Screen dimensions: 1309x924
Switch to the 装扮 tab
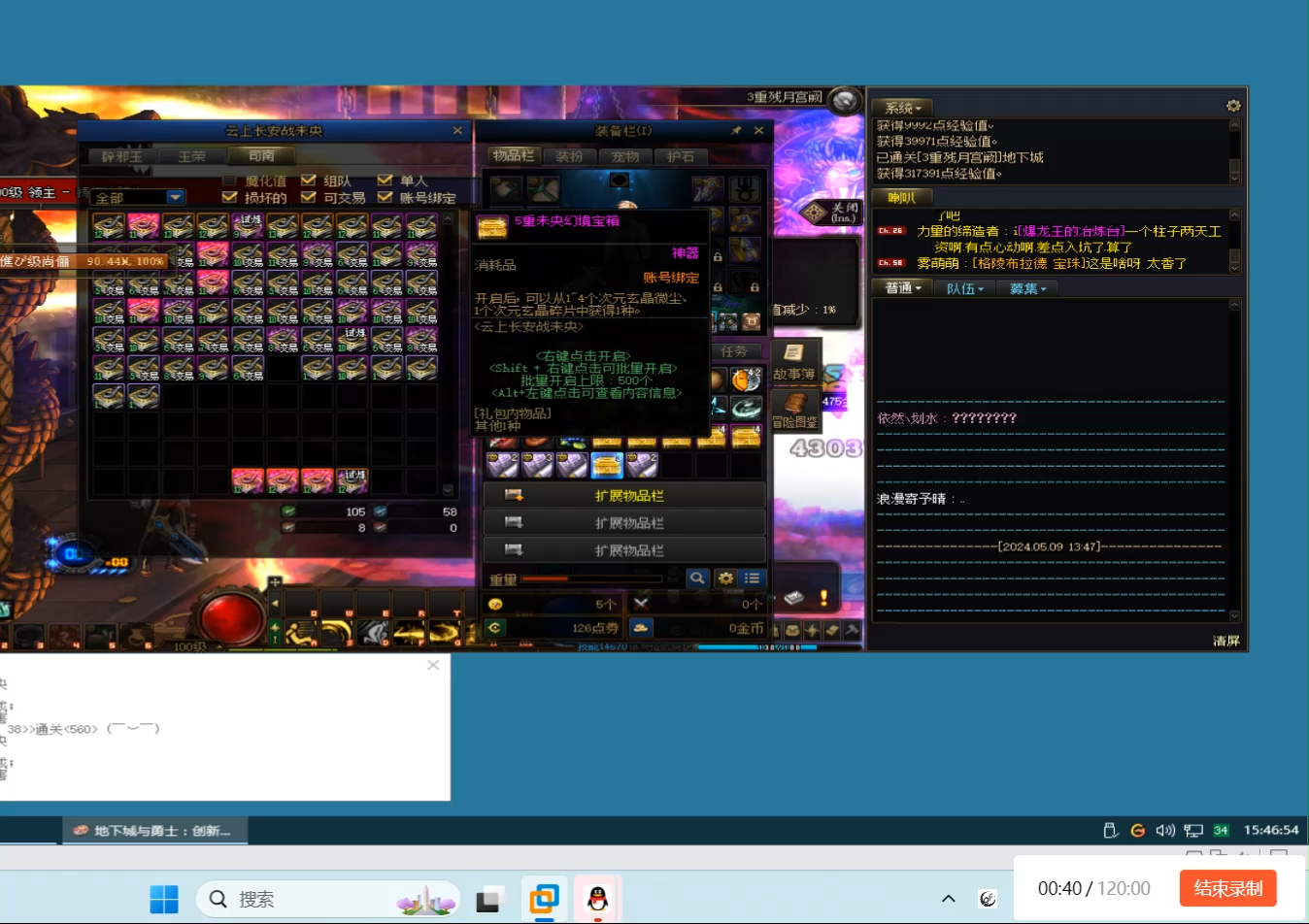pyautogui.click(x=569, y=156)
